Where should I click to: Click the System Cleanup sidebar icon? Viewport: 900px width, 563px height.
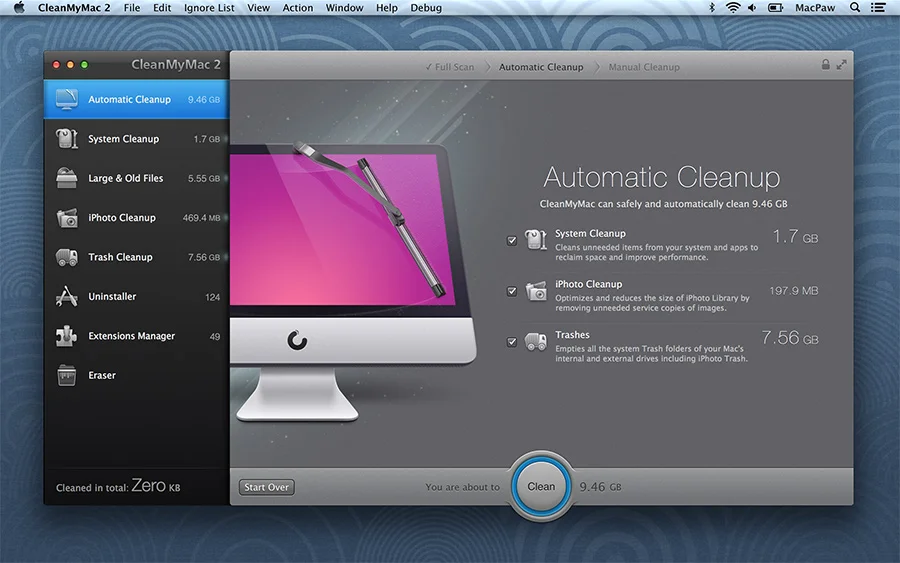click(x=67, y=139)
